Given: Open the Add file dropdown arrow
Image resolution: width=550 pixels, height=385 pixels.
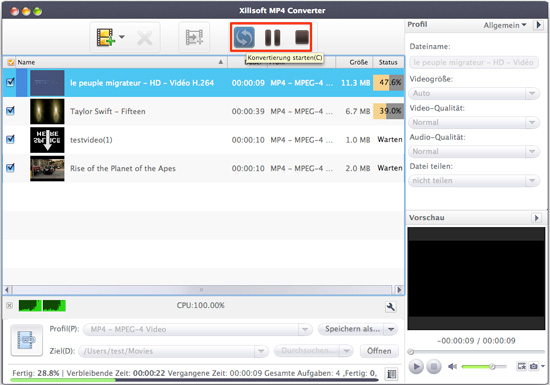Looking at the screenshot, I should point(122,36).
